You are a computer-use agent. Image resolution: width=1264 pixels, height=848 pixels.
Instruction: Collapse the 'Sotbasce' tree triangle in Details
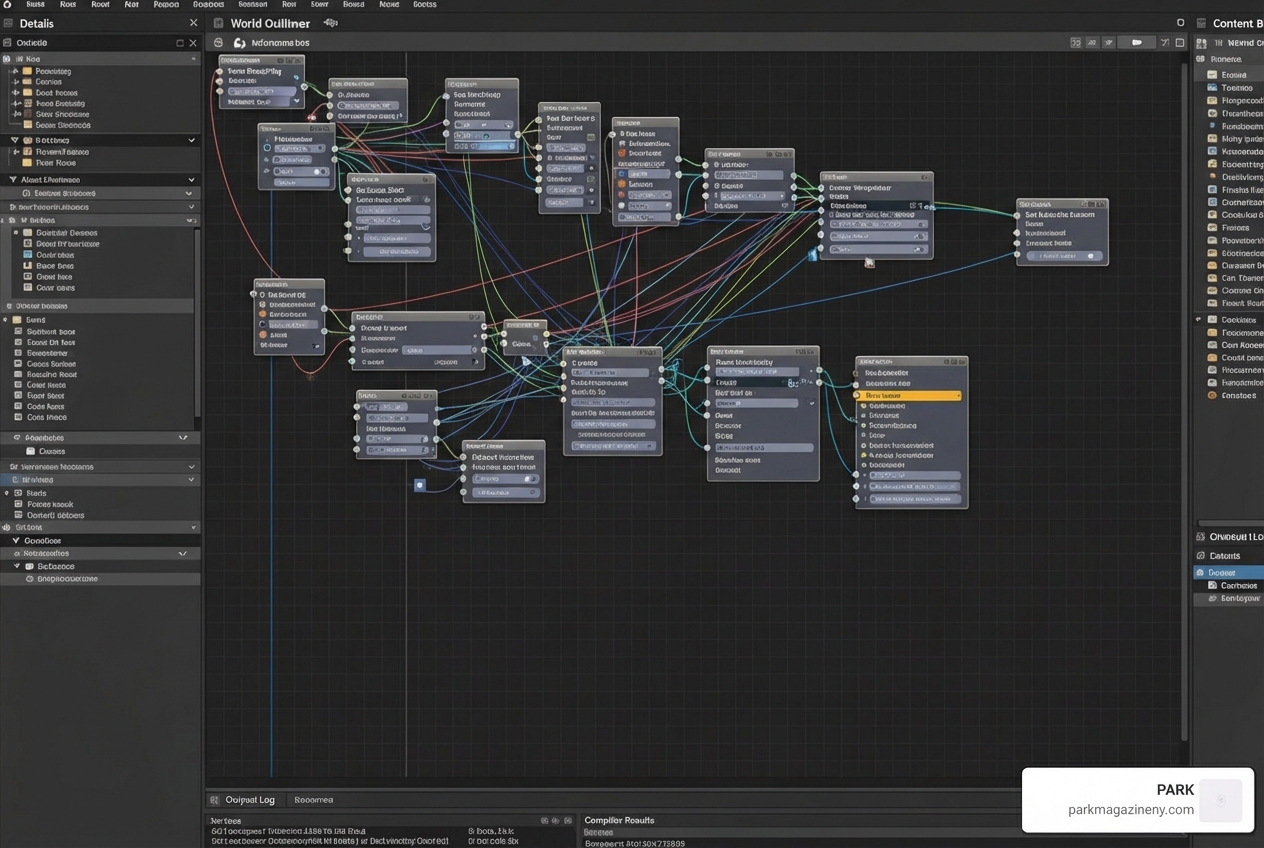tap(18, 566)
